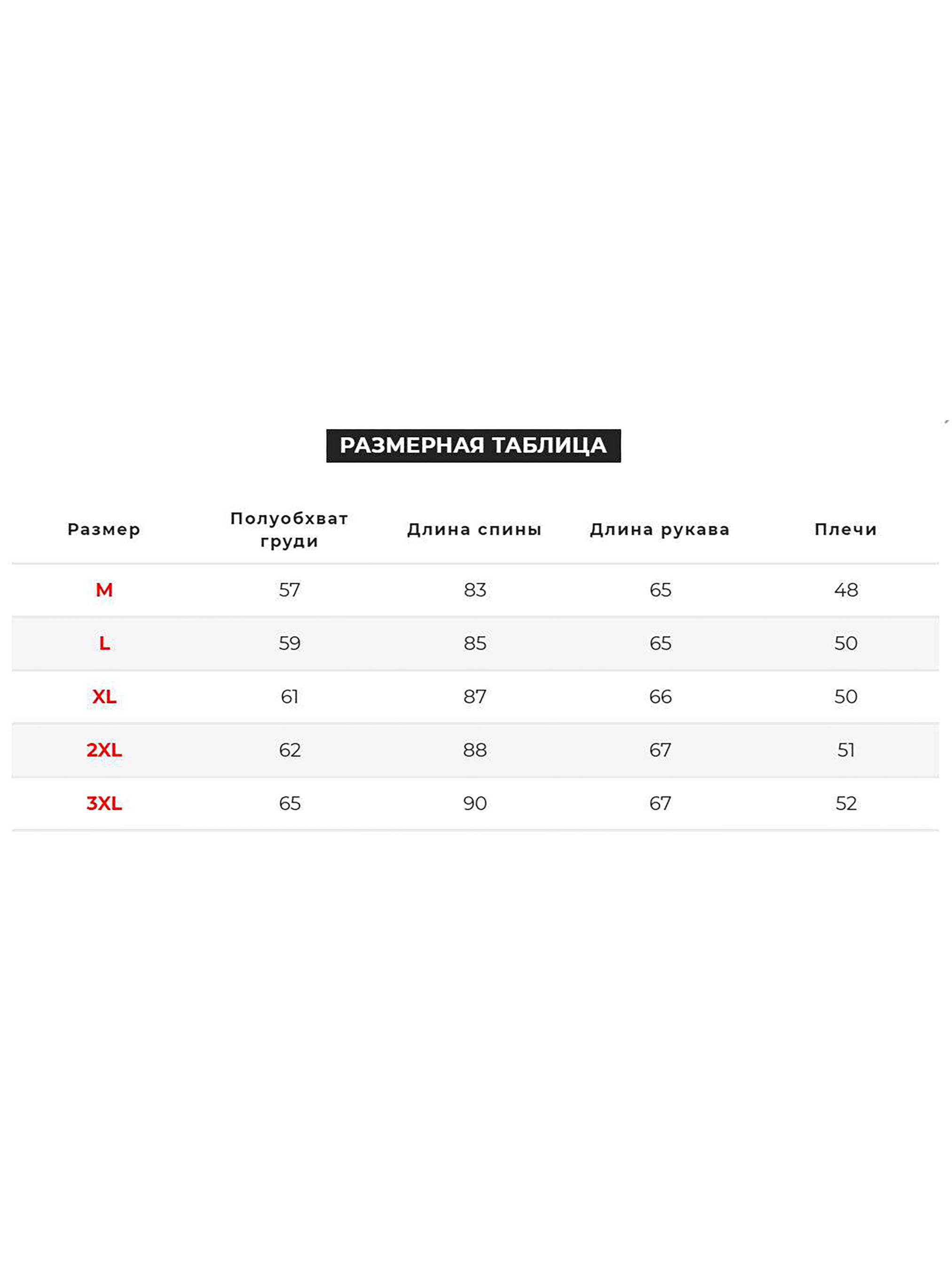952x1270 pixels.
Task: Select the red L size label
Action: pos(104,643)
